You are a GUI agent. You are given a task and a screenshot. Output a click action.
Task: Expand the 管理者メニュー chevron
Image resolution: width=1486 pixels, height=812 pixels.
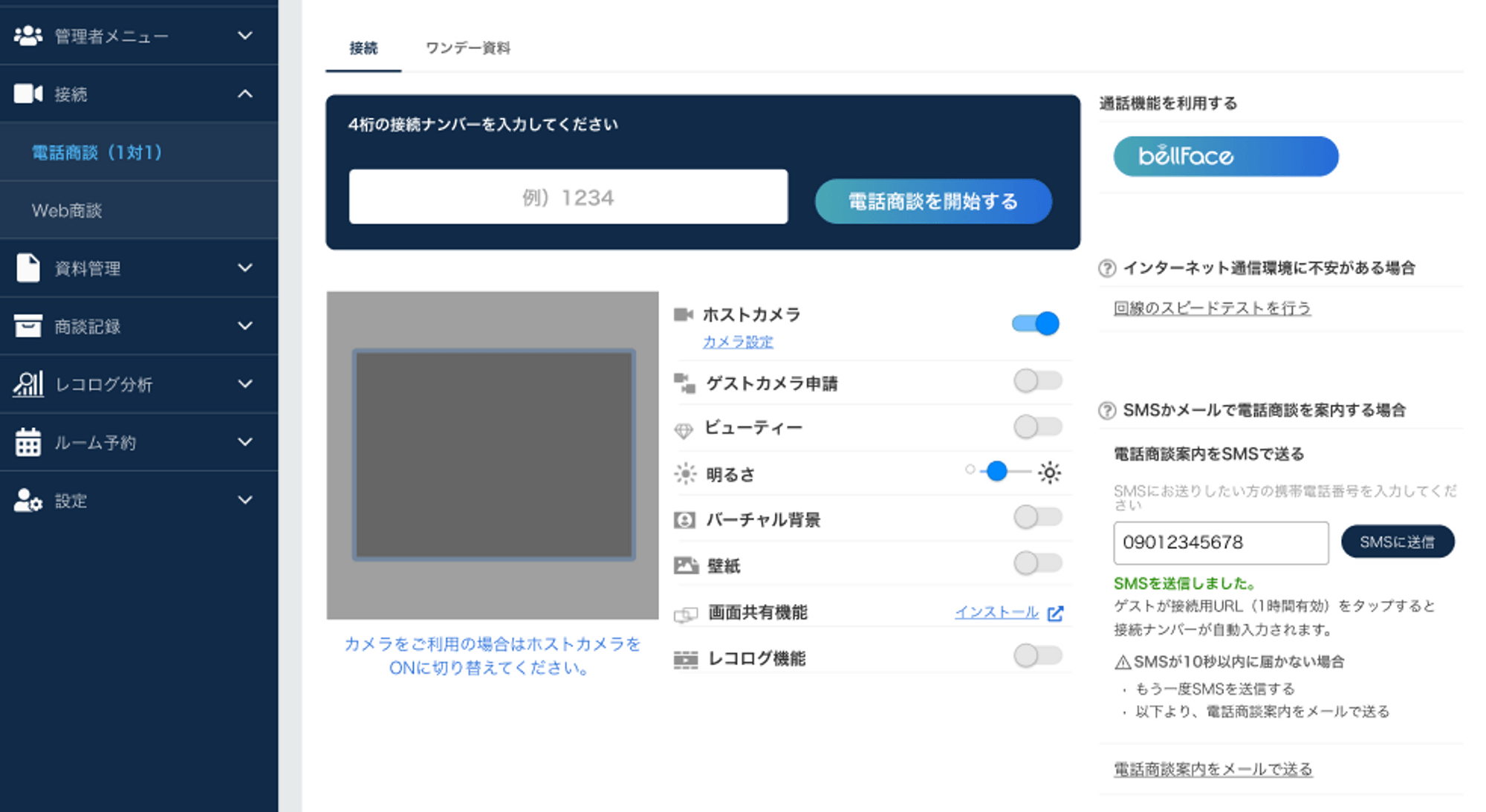pos(245,36)
